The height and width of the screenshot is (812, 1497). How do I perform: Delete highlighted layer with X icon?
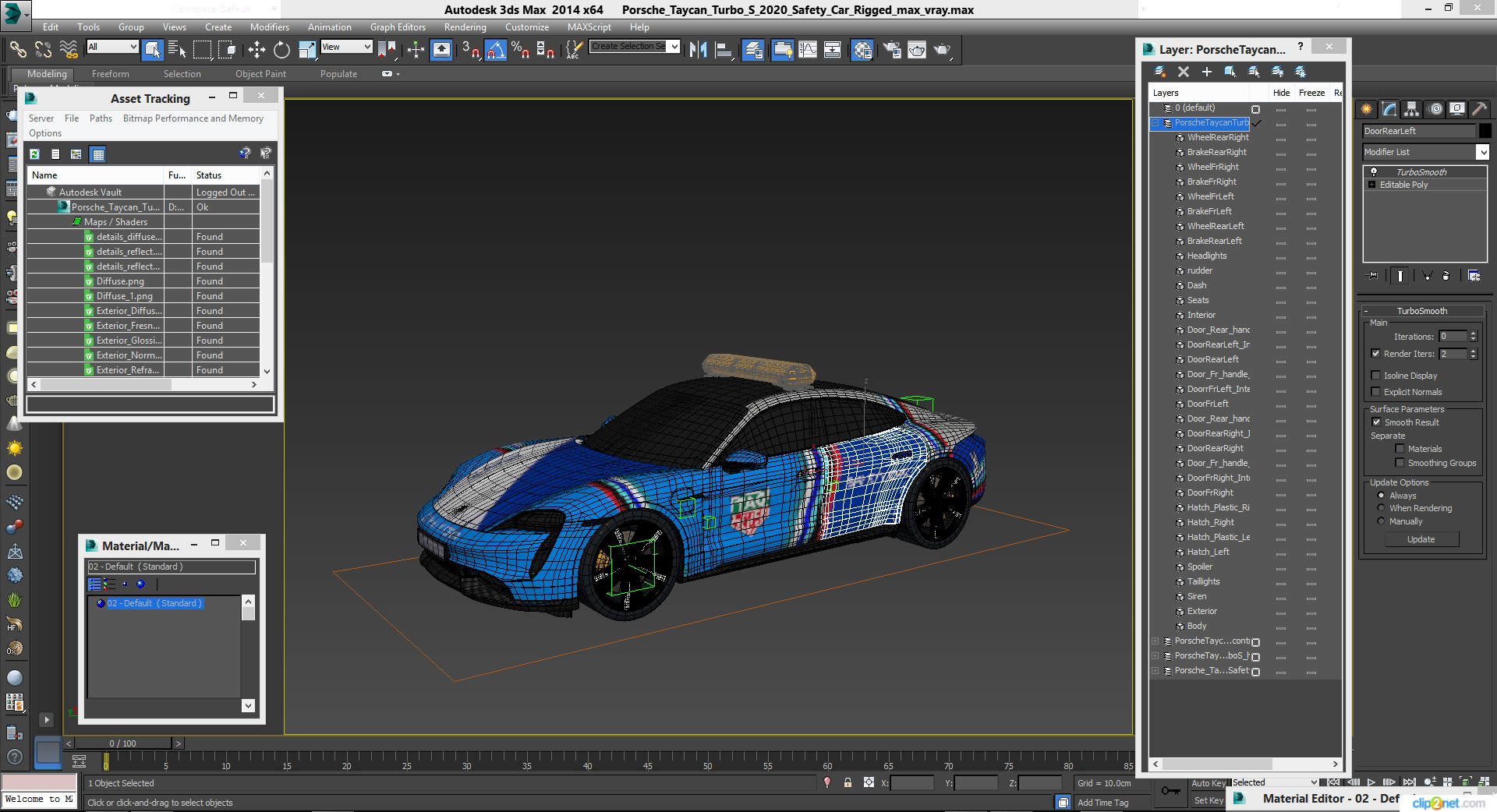[x=1184, y=72]
